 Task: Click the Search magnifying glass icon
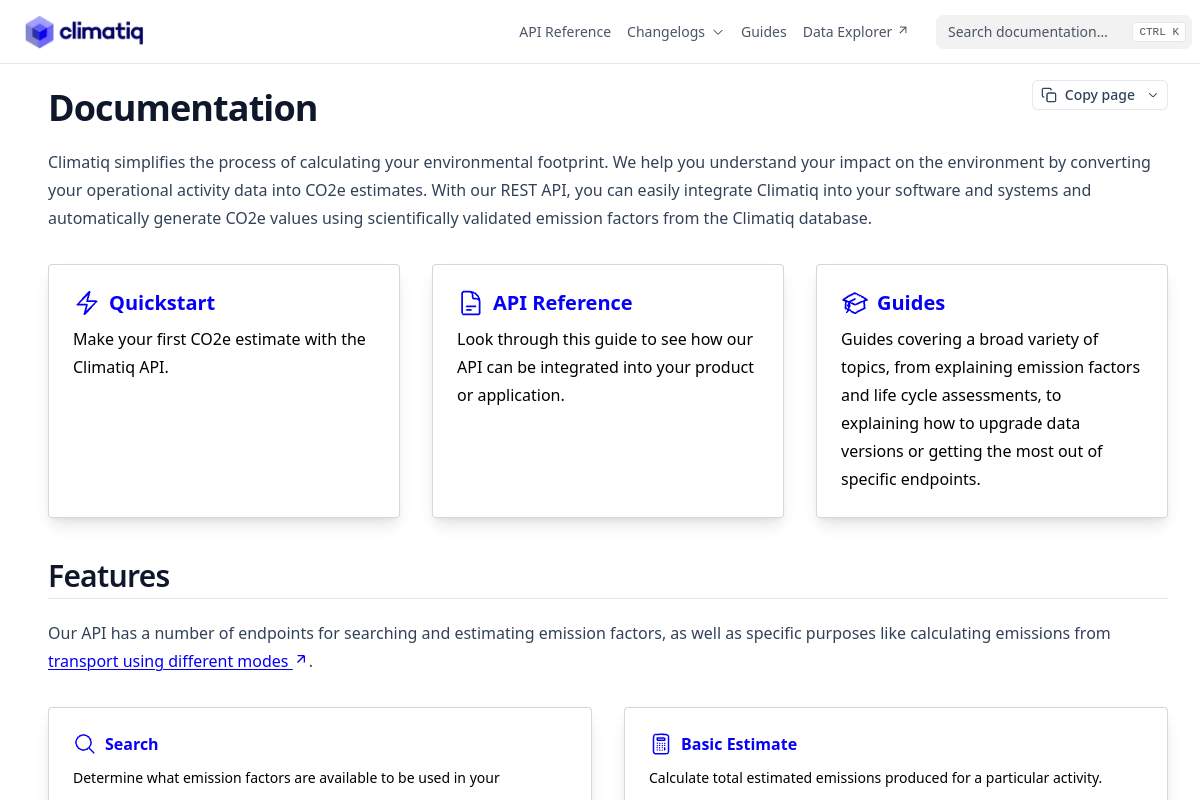(x=85, y=744)
